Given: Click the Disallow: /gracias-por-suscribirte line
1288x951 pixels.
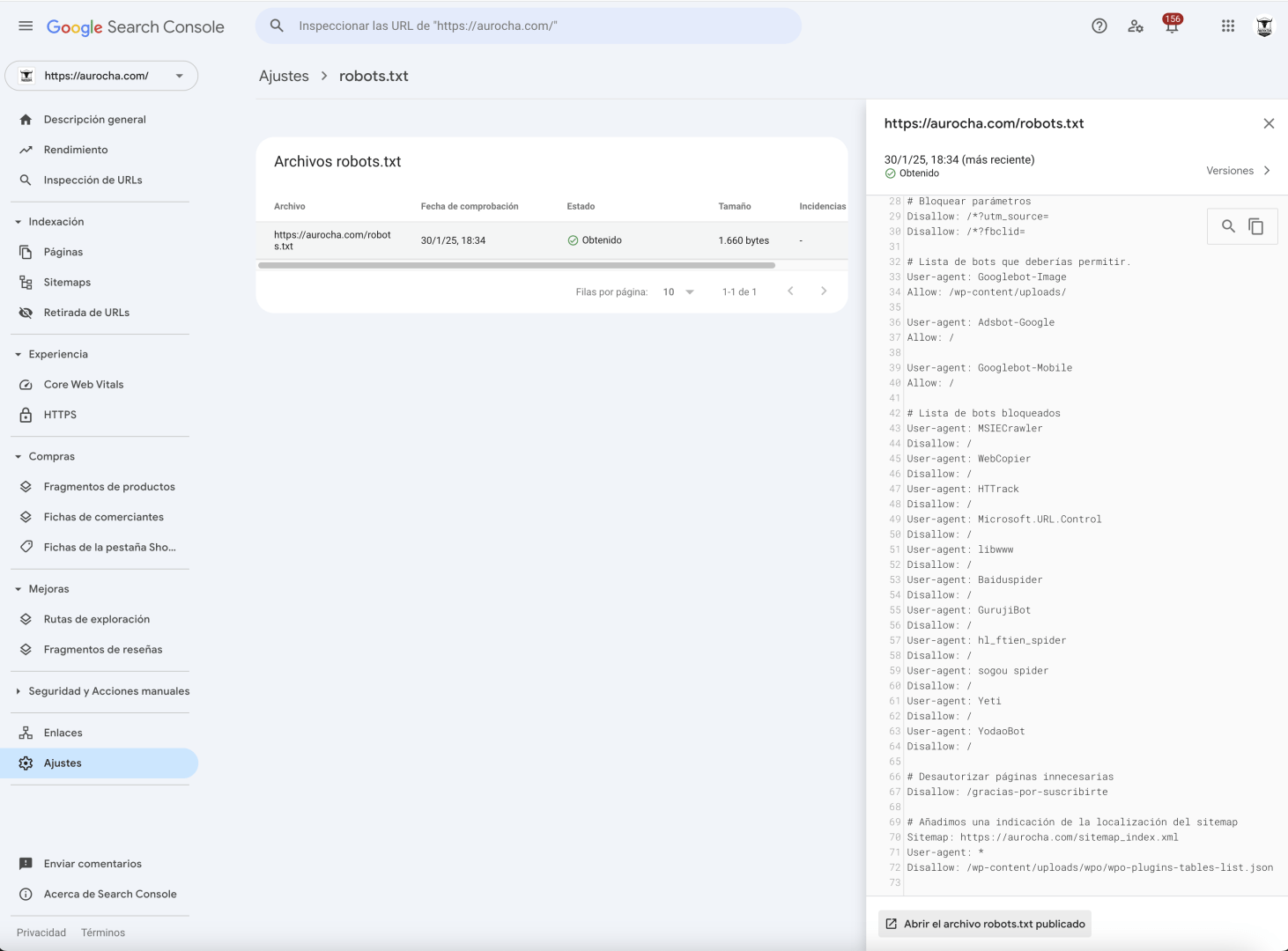Looking at the screenshot, I should [x=1008, y=792].
